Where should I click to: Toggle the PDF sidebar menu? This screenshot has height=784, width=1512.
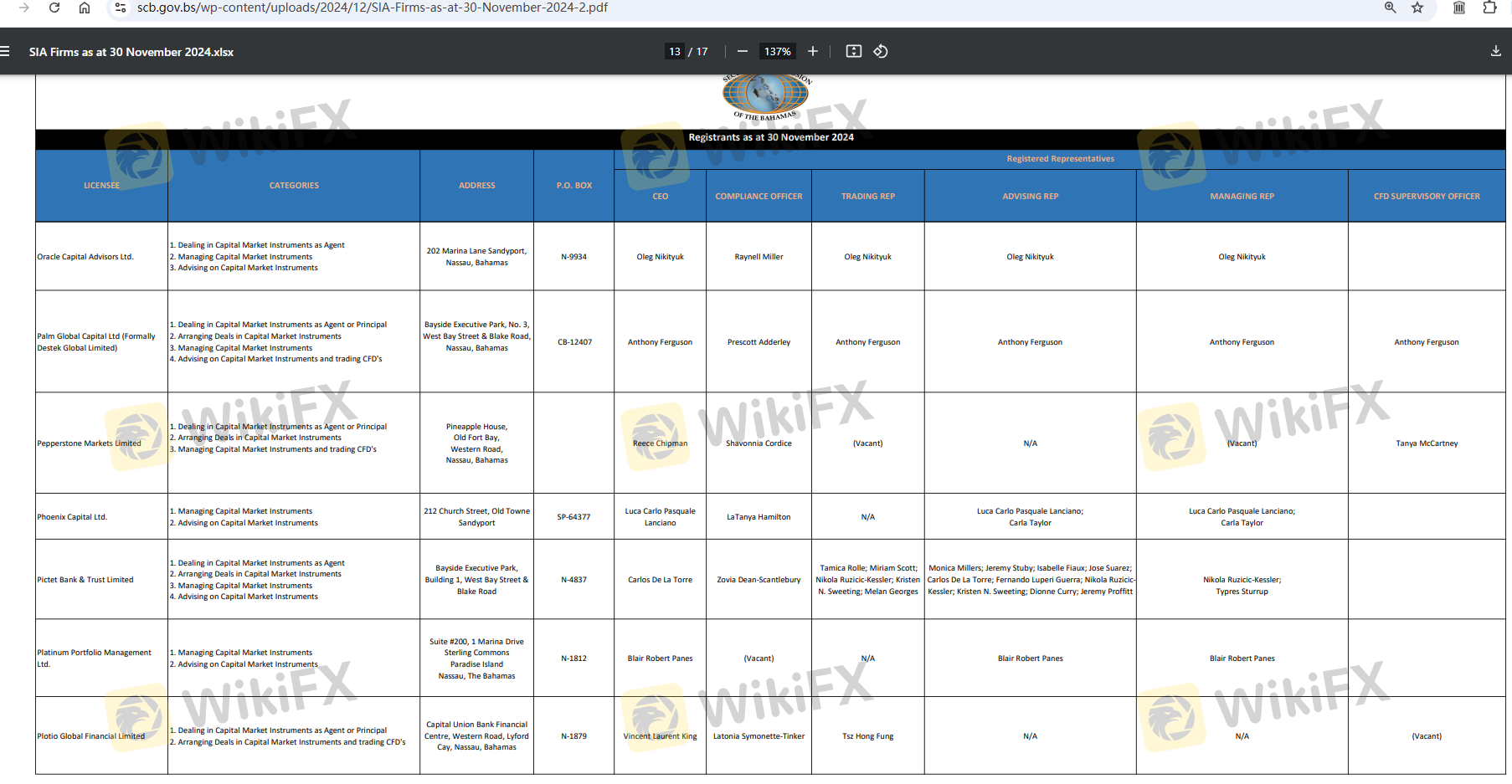(5, 51)
